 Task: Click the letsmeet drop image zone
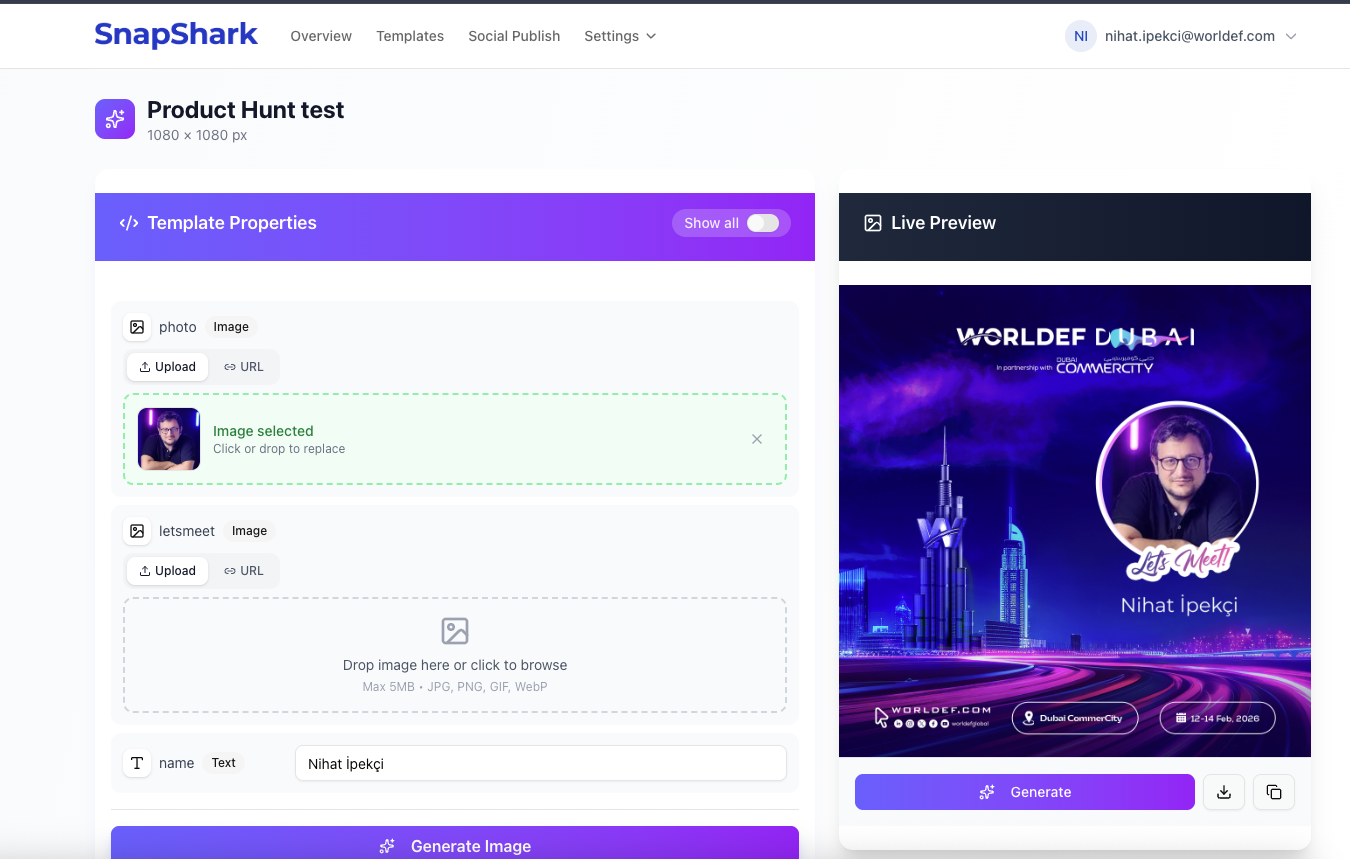[x=455, y=655]
